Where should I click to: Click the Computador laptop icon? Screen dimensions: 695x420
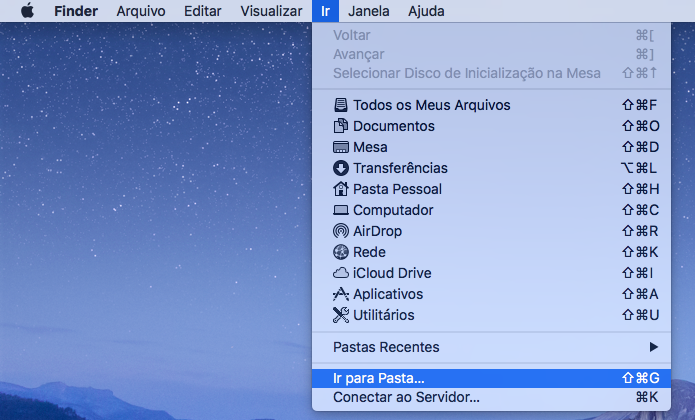(x=340, y=210)
